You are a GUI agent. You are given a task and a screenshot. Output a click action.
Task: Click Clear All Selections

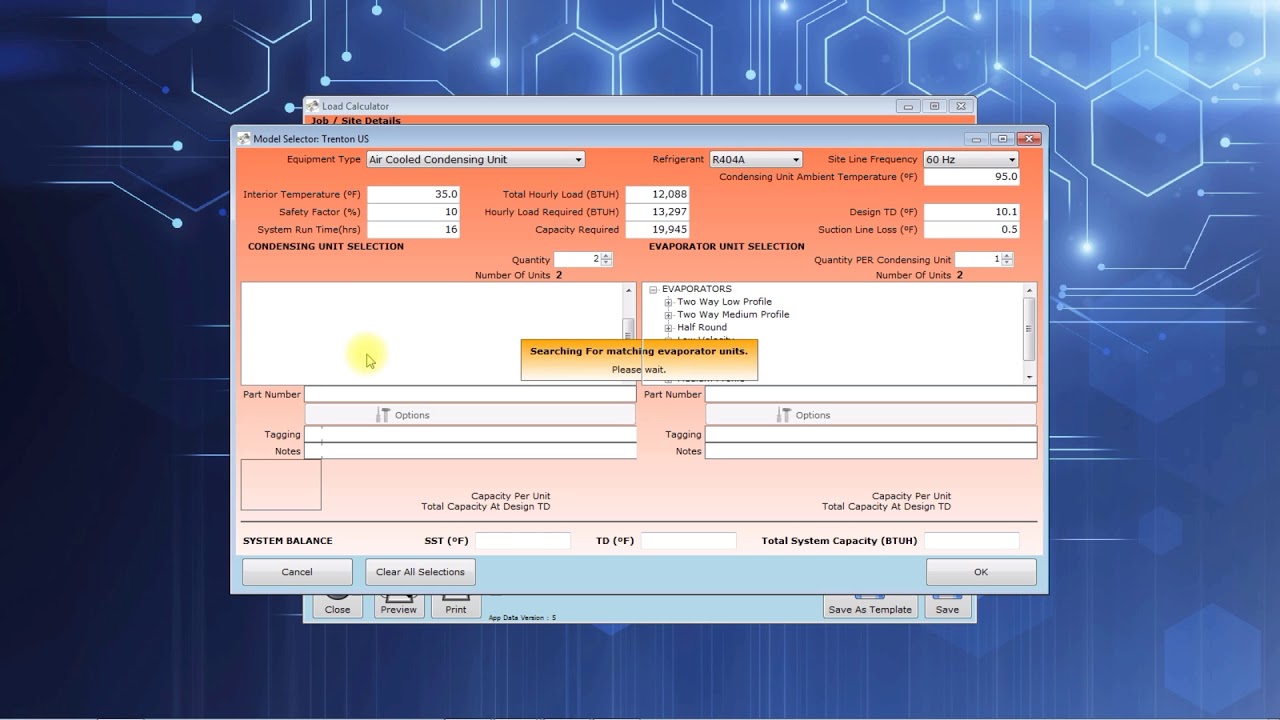(420, 572)
